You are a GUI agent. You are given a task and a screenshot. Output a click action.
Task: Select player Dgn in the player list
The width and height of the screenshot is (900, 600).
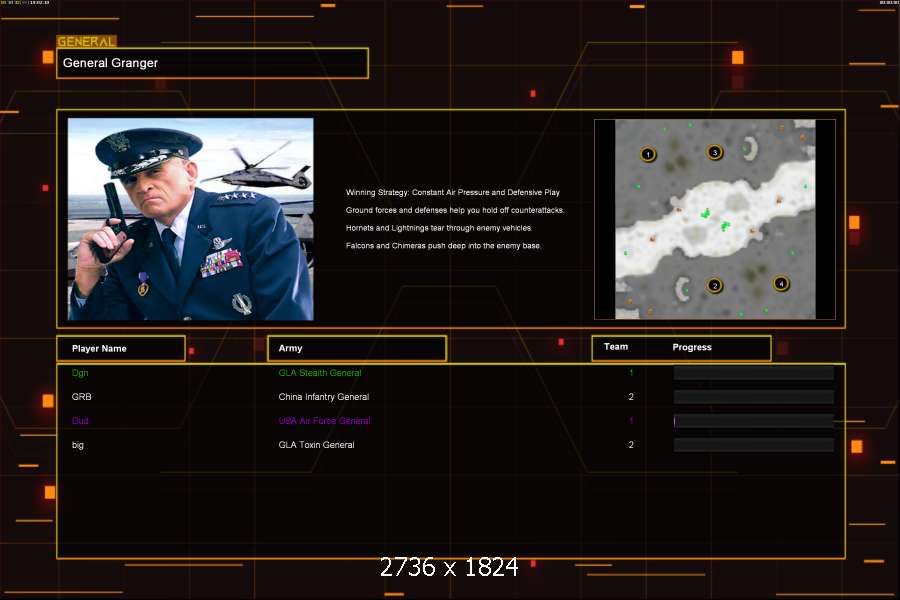pyautogui.click(x=80, y=373)
